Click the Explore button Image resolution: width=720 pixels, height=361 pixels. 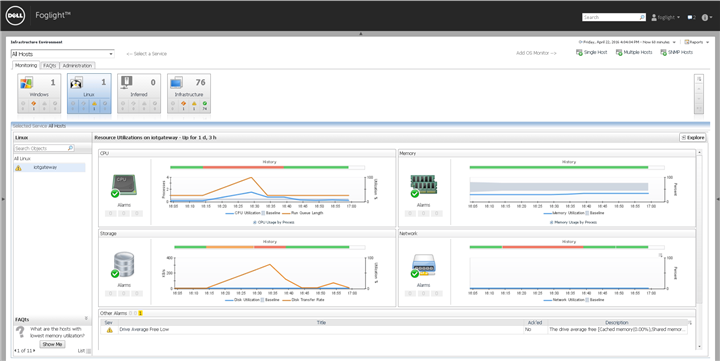(x=692, y=137)
